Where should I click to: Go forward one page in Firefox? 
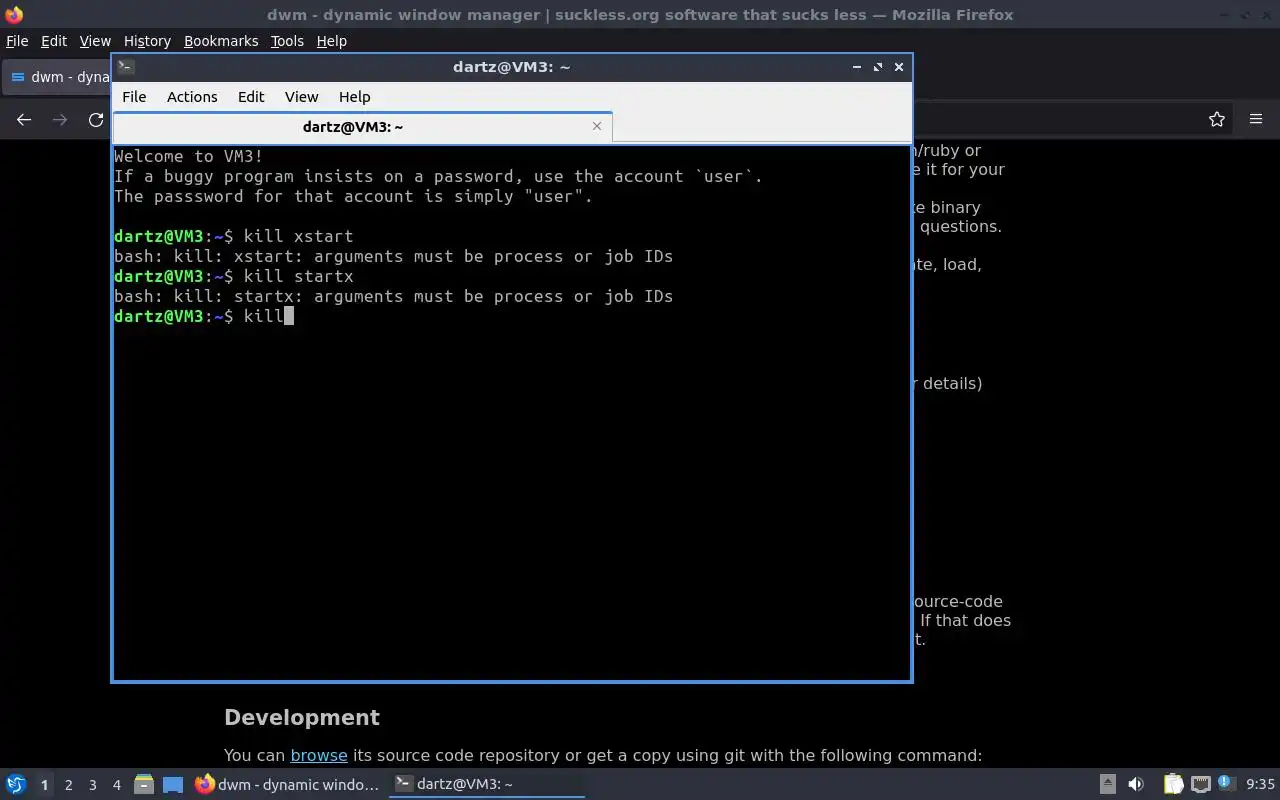pyautogui.click(x=60, y=119)
